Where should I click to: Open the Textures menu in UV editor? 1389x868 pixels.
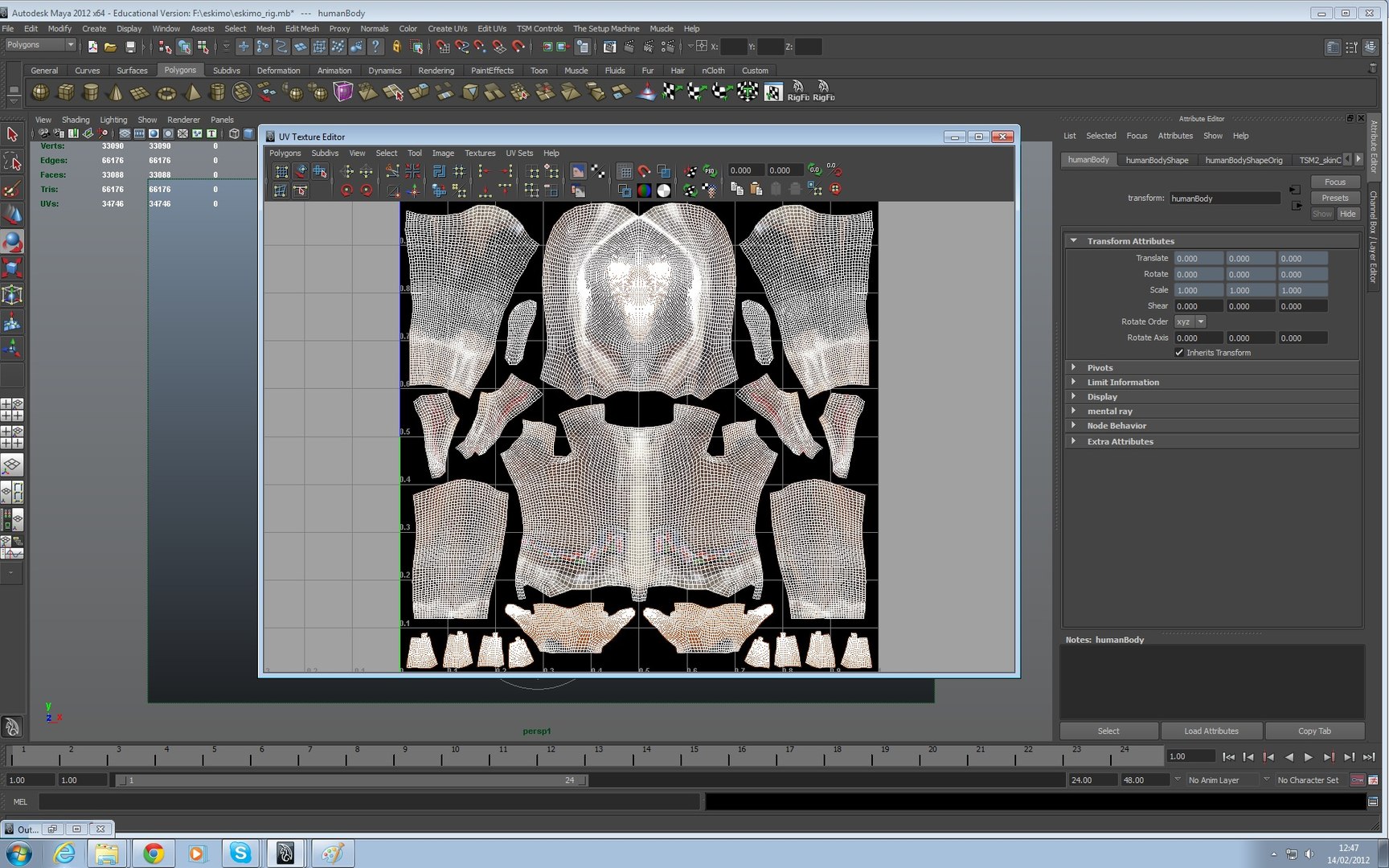click(x=479, y=153)
